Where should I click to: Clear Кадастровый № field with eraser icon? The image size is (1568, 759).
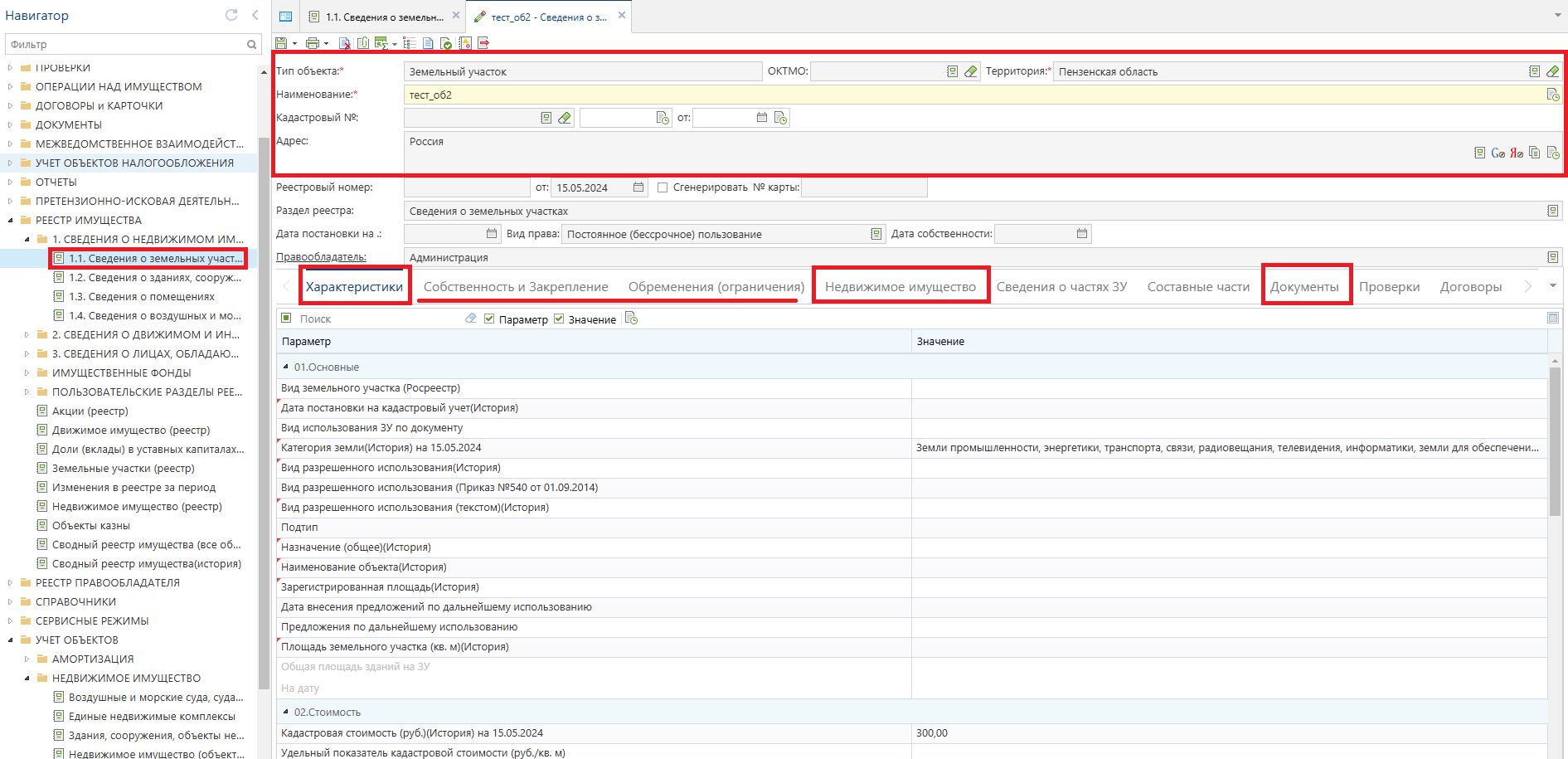pyautogui.click(x=564, y=118)
